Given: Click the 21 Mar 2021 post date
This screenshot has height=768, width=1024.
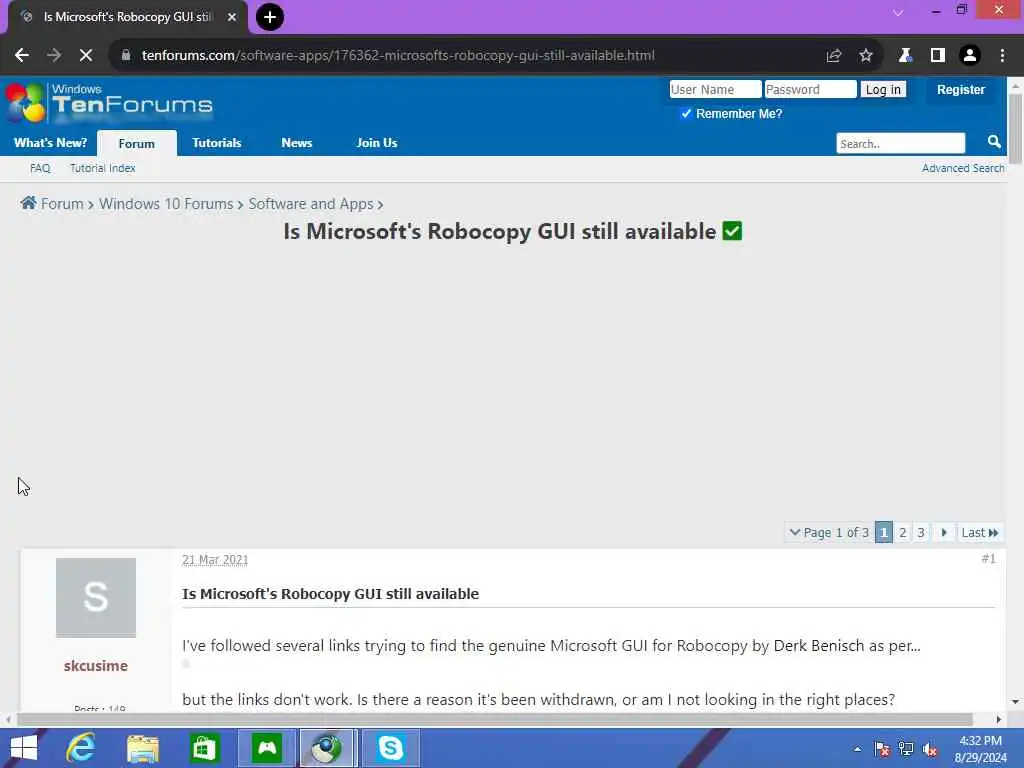Looking at the screenshot, I should point(215,560).
